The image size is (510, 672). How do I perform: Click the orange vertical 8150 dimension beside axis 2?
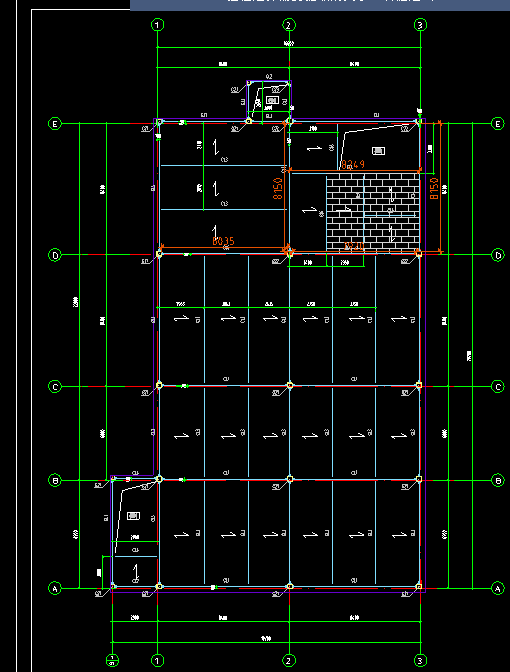pos(278,189)
